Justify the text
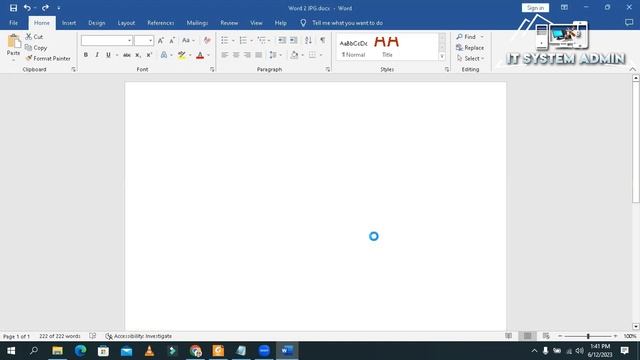Viewport: 640px width, 360px height. click(258, 55)
